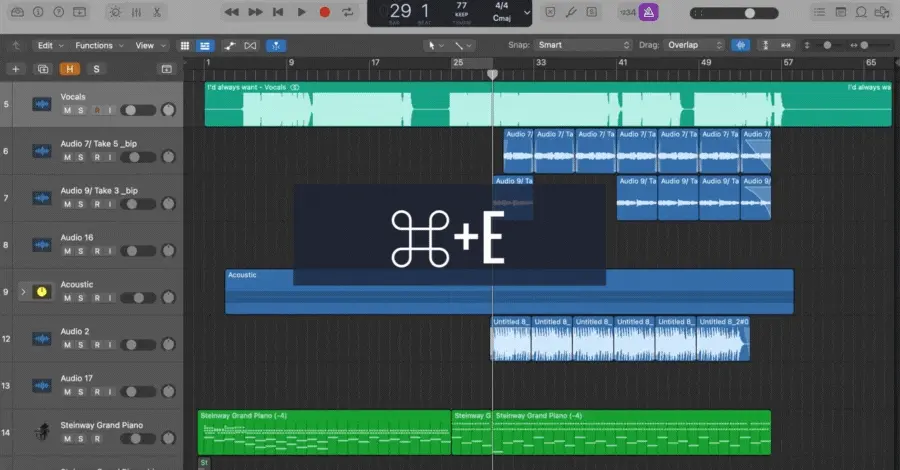Open the Snap Smart dropdown

[x=583, y=45]
